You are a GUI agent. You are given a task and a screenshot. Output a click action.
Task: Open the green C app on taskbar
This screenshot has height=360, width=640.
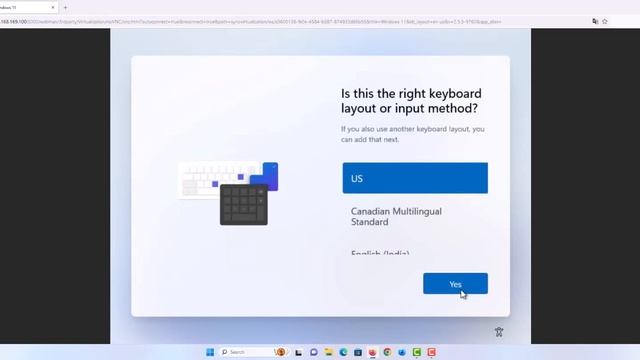(x=417, y=352)
